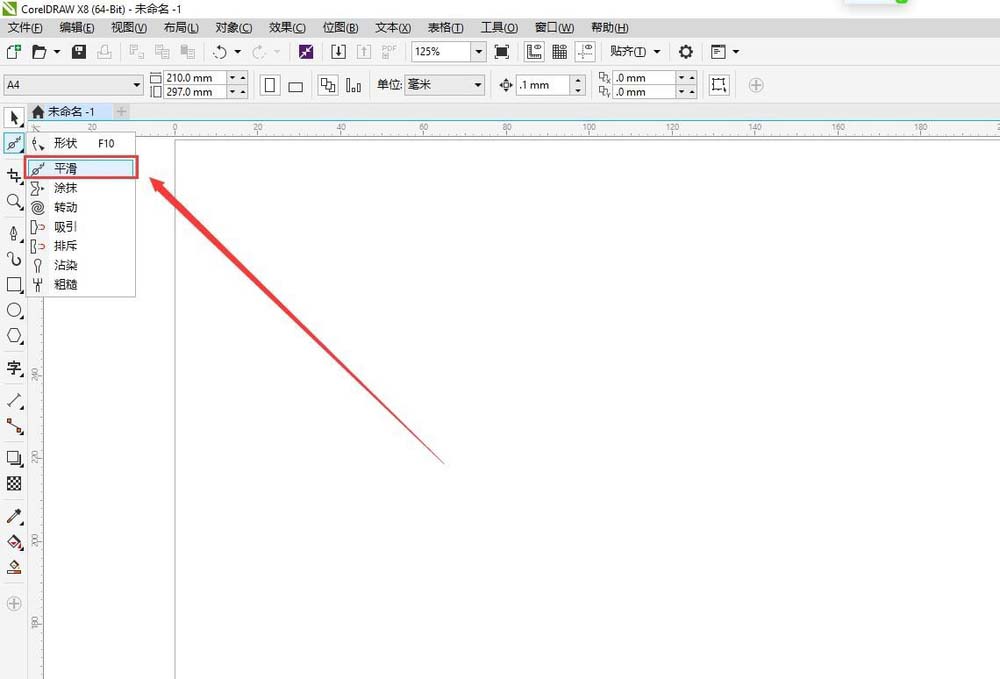The height and width of the screenshot is (679, 1000).
Task: Choose 排斥 (Repel) tool from flyout
Action: pyautogui.click(x=80, y=245)
